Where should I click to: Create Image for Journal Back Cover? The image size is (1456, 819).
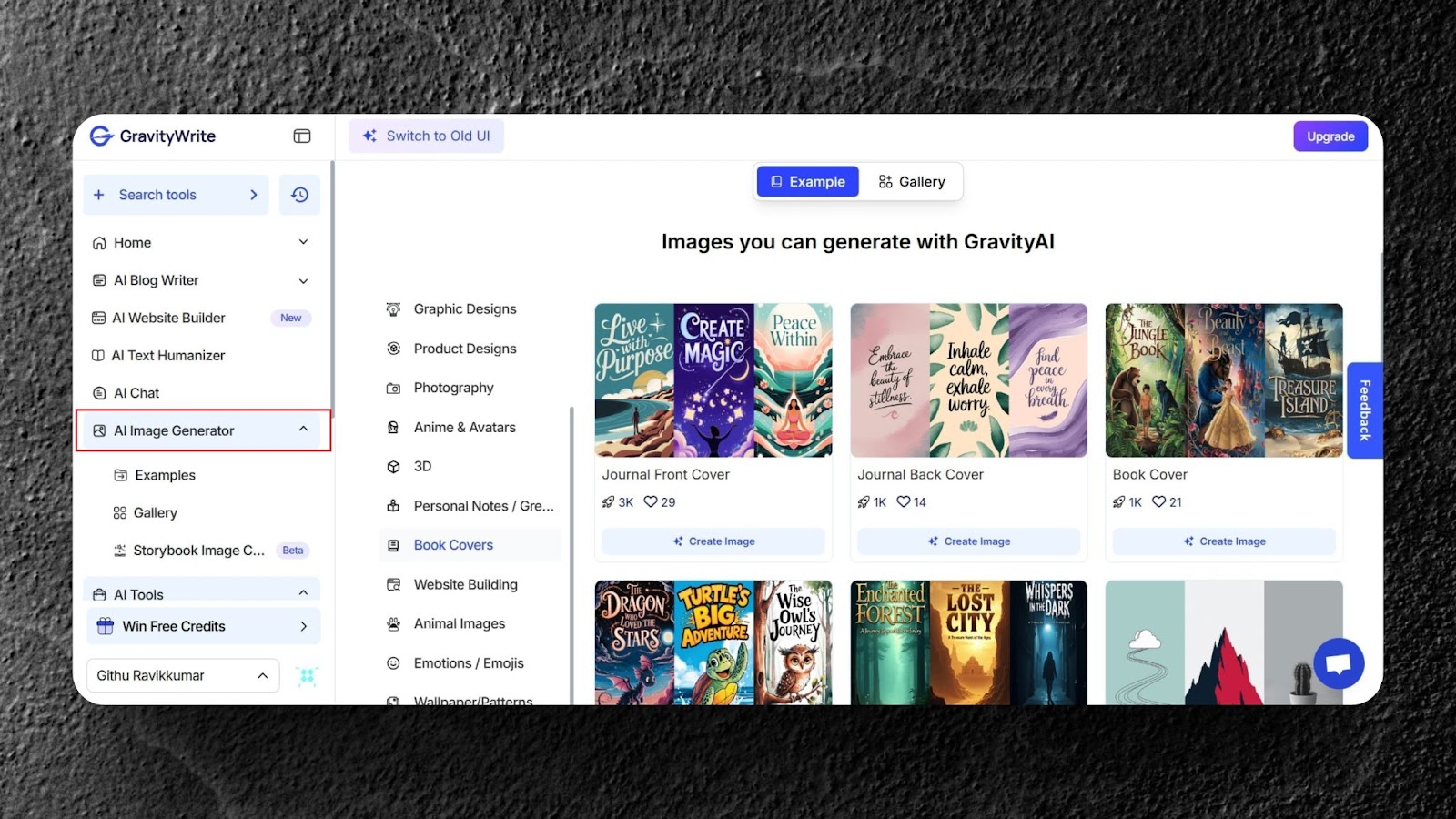[x=969, y=541]
